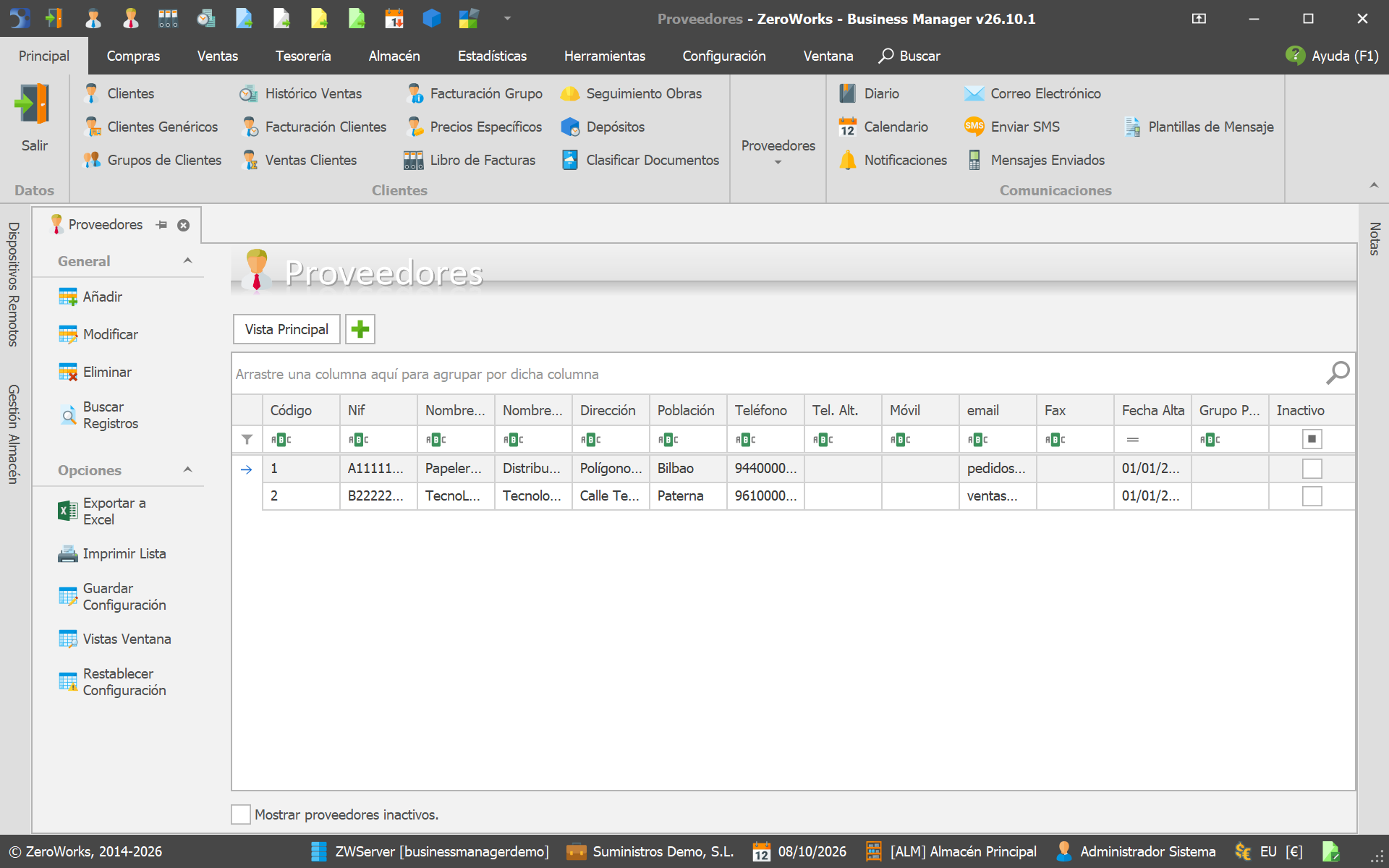This screenshot has width=1389, height=868.
Task: Open Plantillas de Mensaje
Action: click(1199, 127)
